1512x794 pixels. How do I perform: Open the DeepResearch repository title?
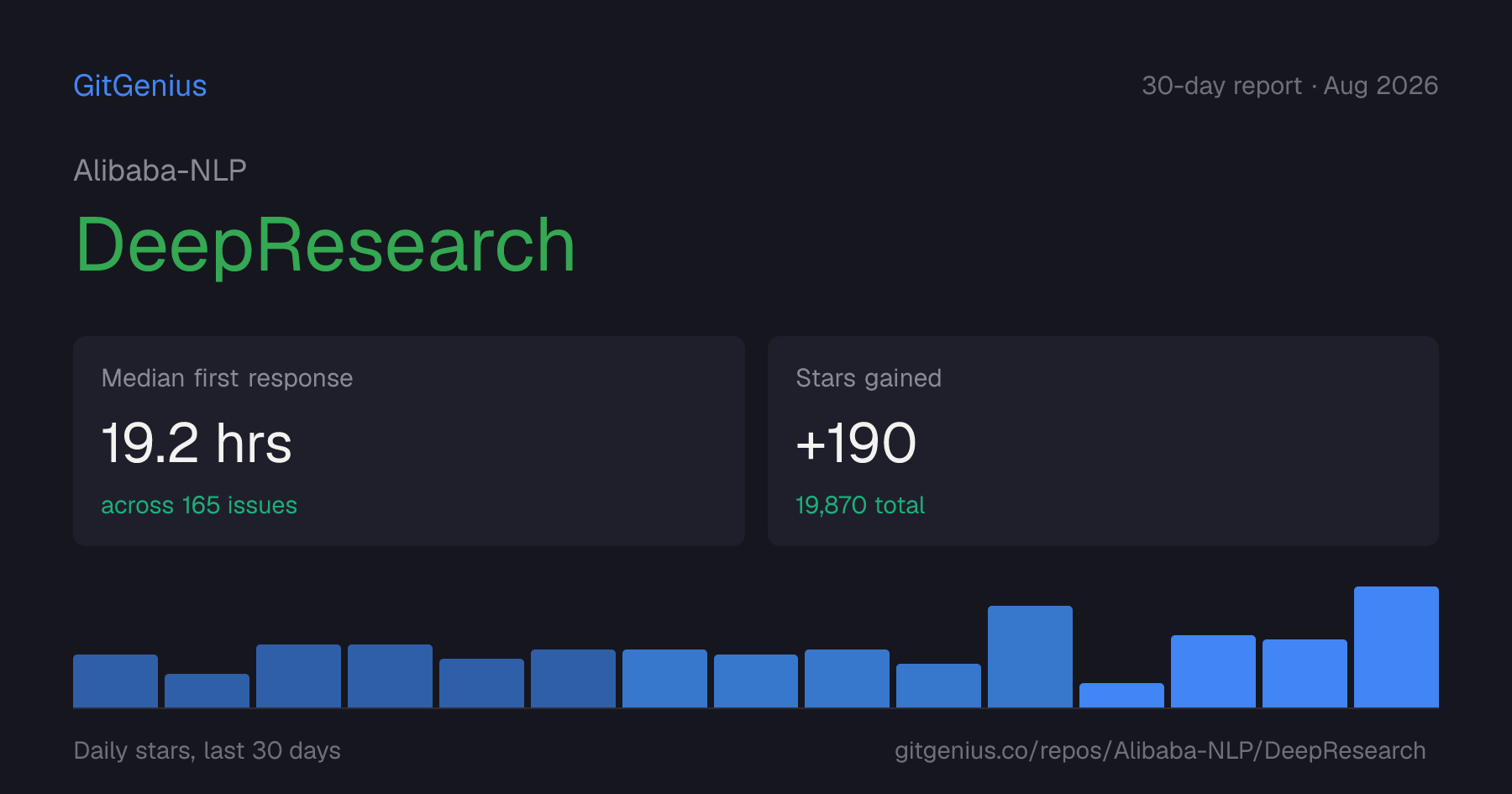(x=325, y=245)
